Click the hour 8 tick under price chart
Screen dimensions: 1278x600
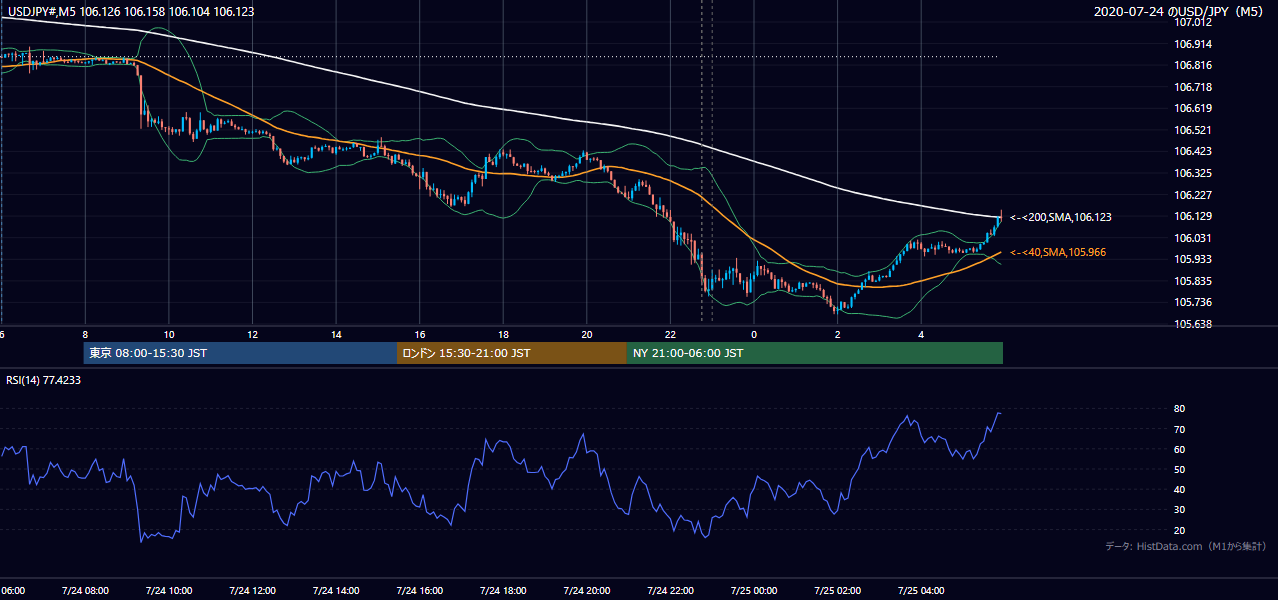[x=85, y=334]
